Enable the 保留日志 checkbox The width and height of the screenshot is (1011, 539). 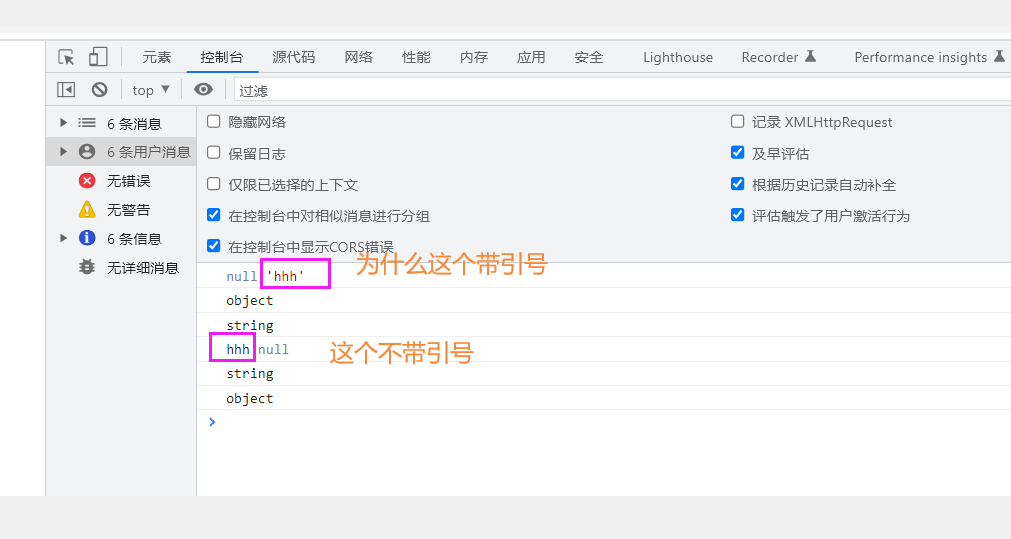tap(213, 152)
